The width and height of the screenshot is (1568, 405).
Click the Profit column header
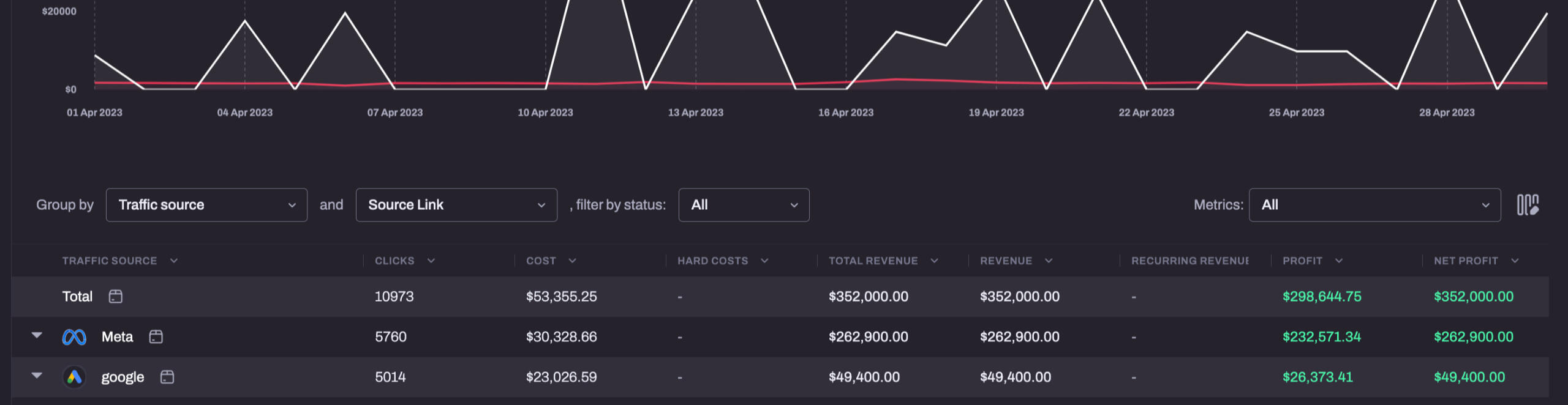pyautogui.click(x=1302, y=261)
